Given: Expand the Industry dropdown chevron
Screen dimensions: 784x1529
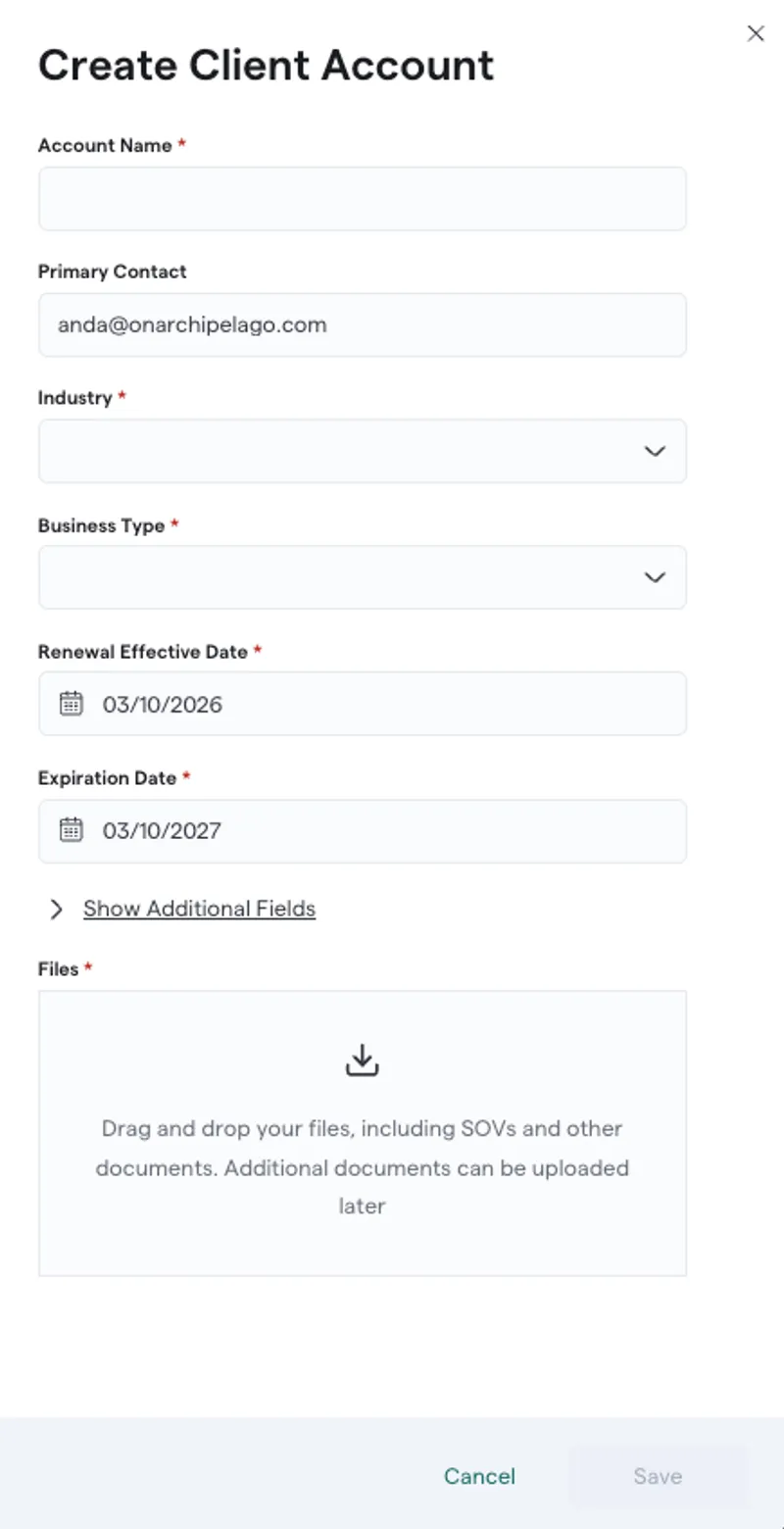Looking at the screenshot, I should pyautogui.click(x=655, y=451).
